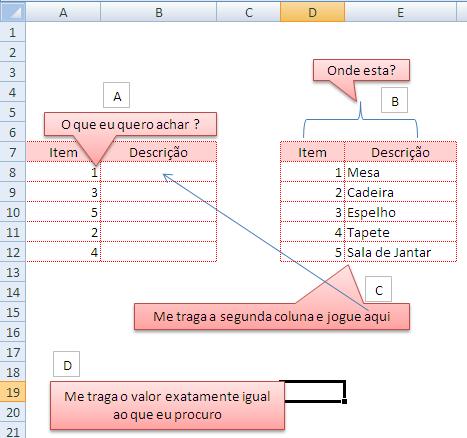Click the 'Me traga a segunda coluna' callout
The height and width of the screenshot is (438, 467).
272,316
